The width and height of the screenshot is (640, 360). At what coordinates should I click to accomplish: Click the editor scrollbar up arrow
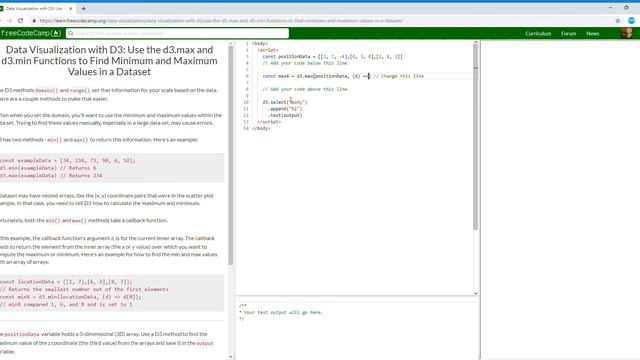[x=476, y=42]
